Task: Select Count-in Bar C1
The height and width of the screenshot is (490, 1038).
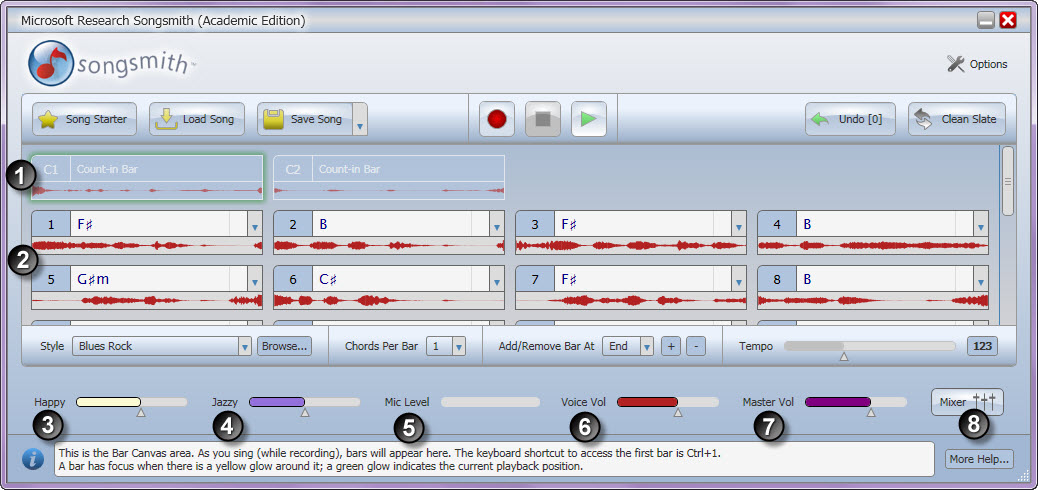Action: pos(147,177)
